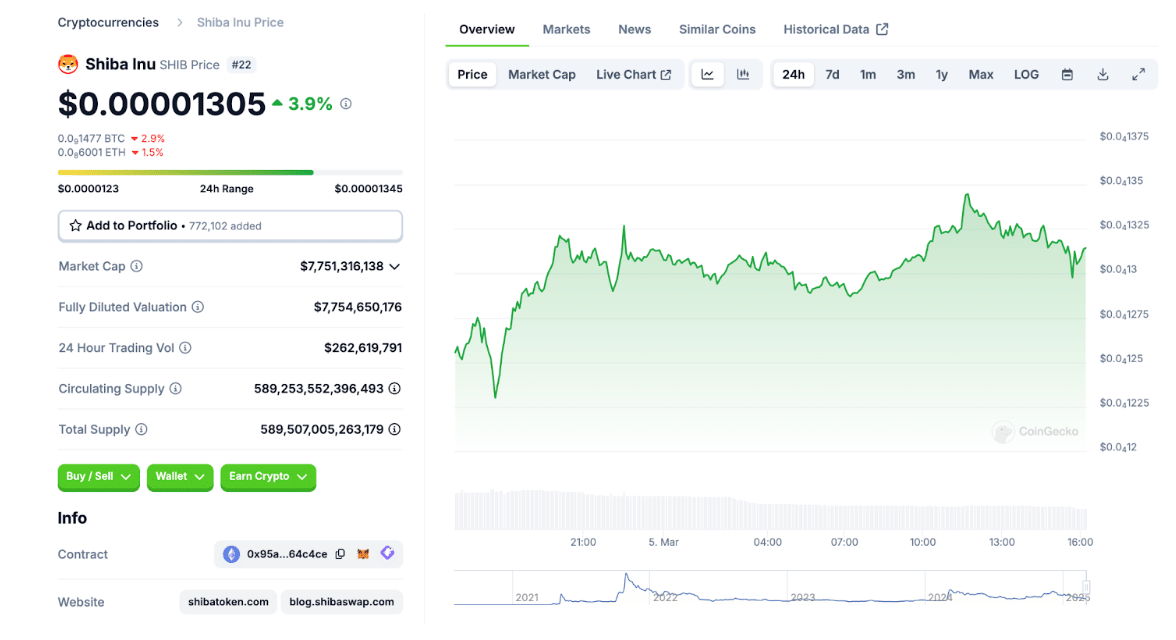Open the Earn Crypto dropdown
This screenshot has height=640, width=1176.
pyautogui.click(x=267, y=477)
